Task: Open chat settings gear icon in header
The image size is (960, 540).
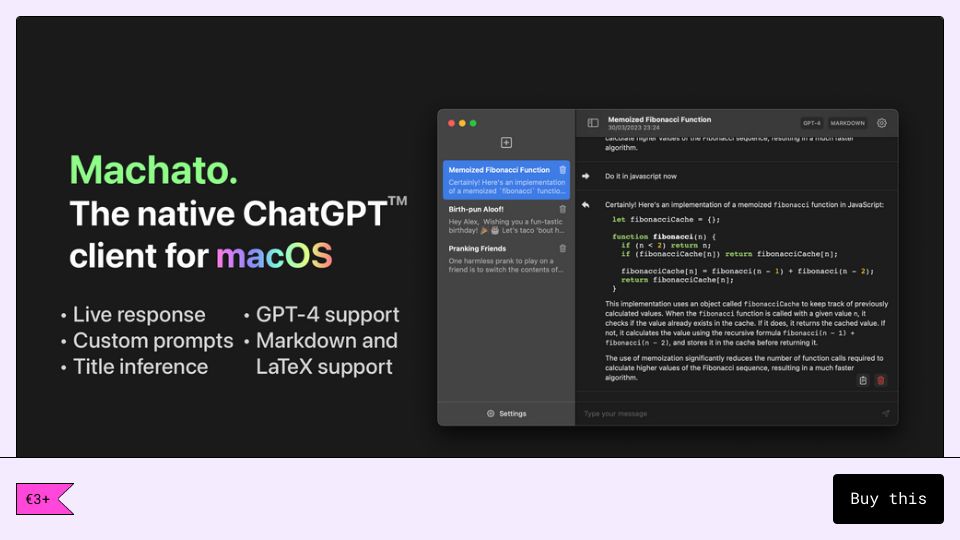Action: pyautogui.click(x=882, y=123)
